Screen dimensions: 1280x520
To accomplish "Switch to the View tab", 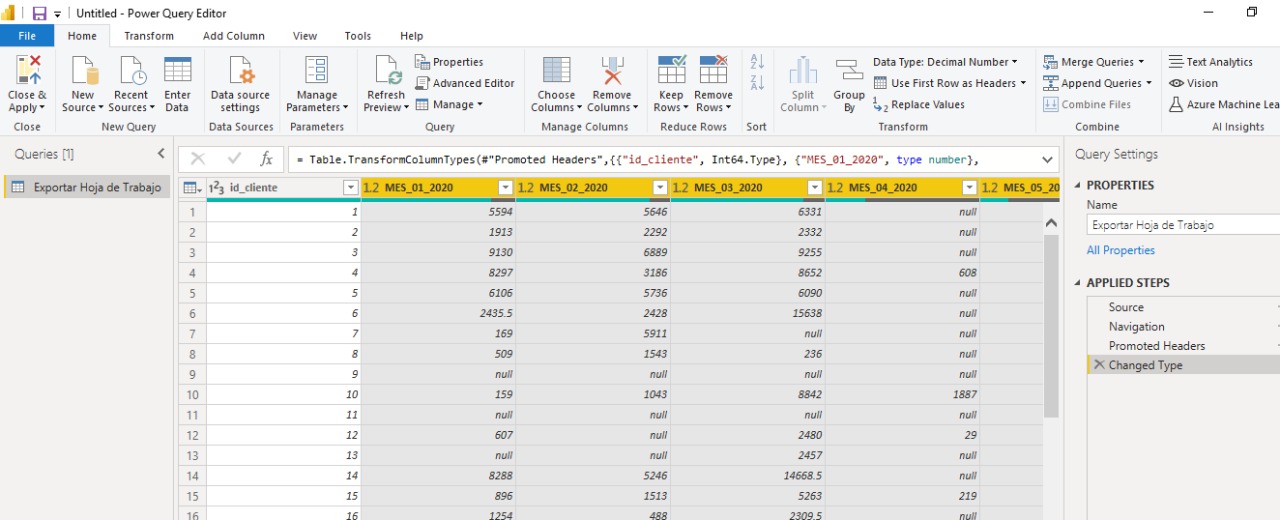I will click(x=305, y=36).
